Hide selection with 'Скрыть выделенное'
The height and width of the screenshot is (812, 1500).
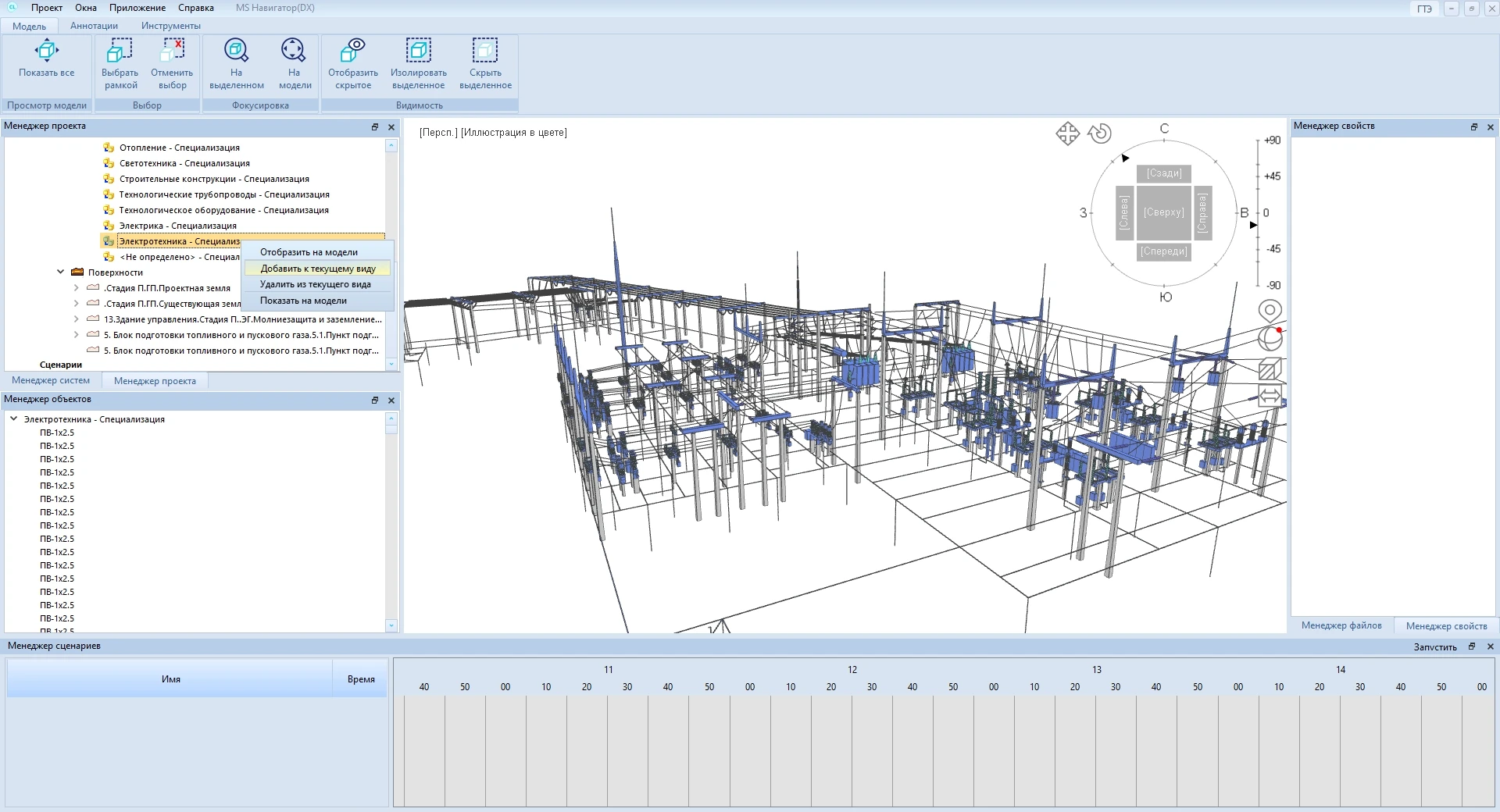pyautogui.click(x=484, y=52)
